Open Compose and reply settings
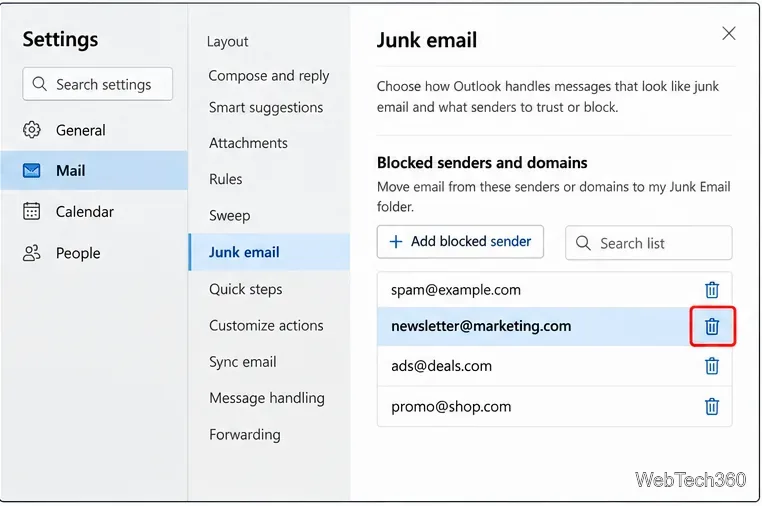Image resolution: width=762 pixels, height=506 pixels. point(269,76)
